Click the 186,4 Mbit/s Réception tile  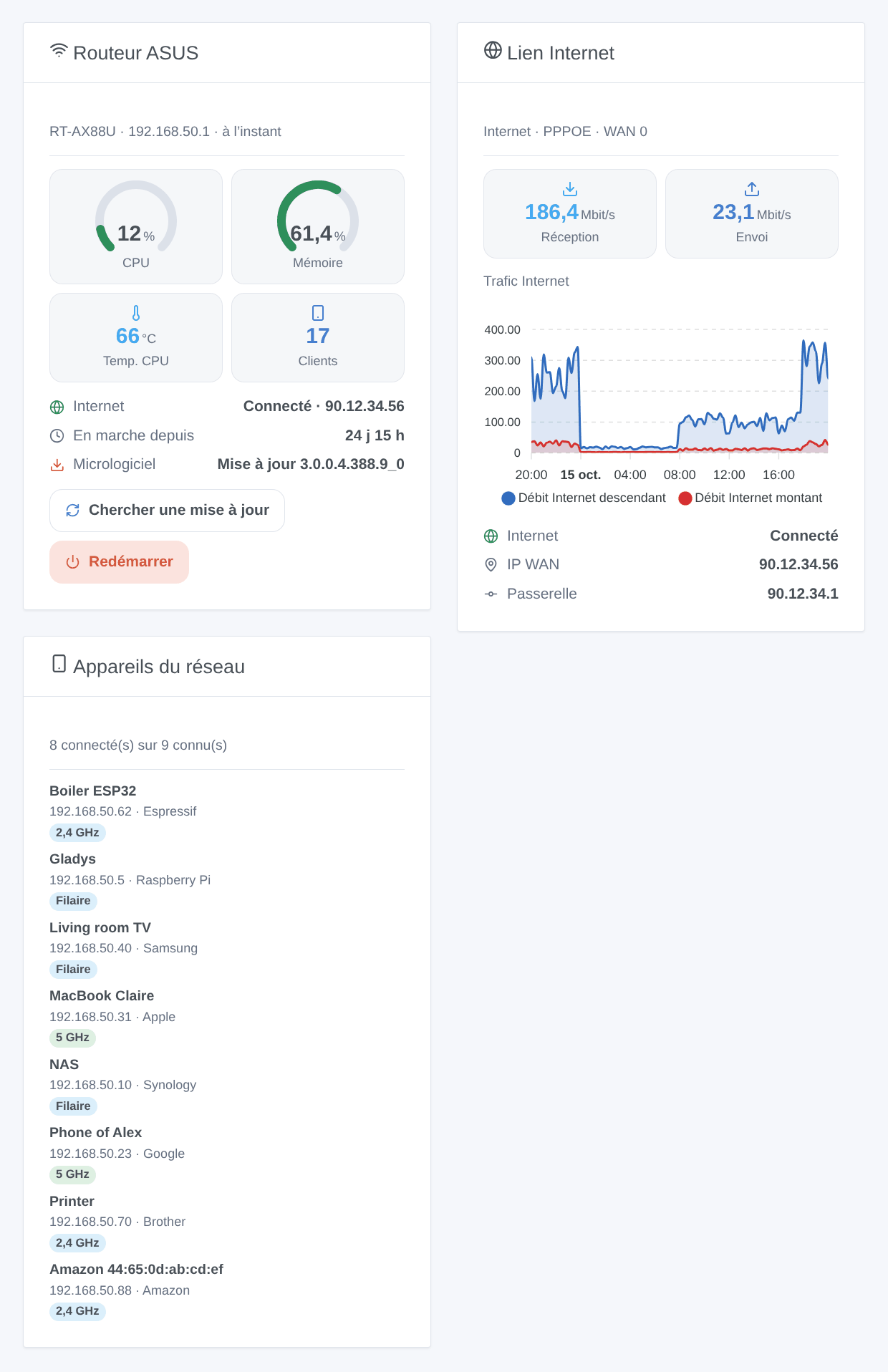[570, 213]
